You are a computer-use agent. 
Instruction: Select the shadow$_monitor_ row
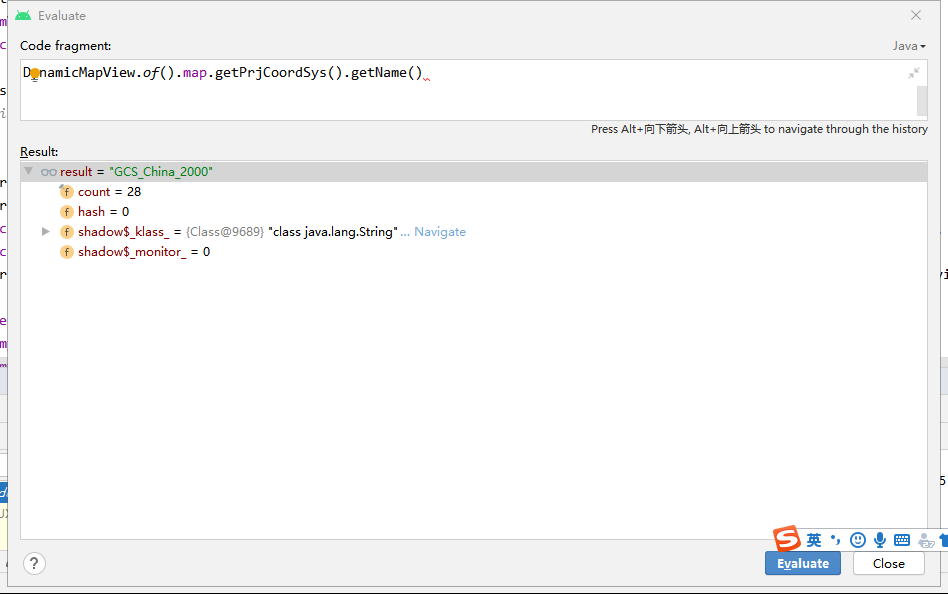coord(473,252)
